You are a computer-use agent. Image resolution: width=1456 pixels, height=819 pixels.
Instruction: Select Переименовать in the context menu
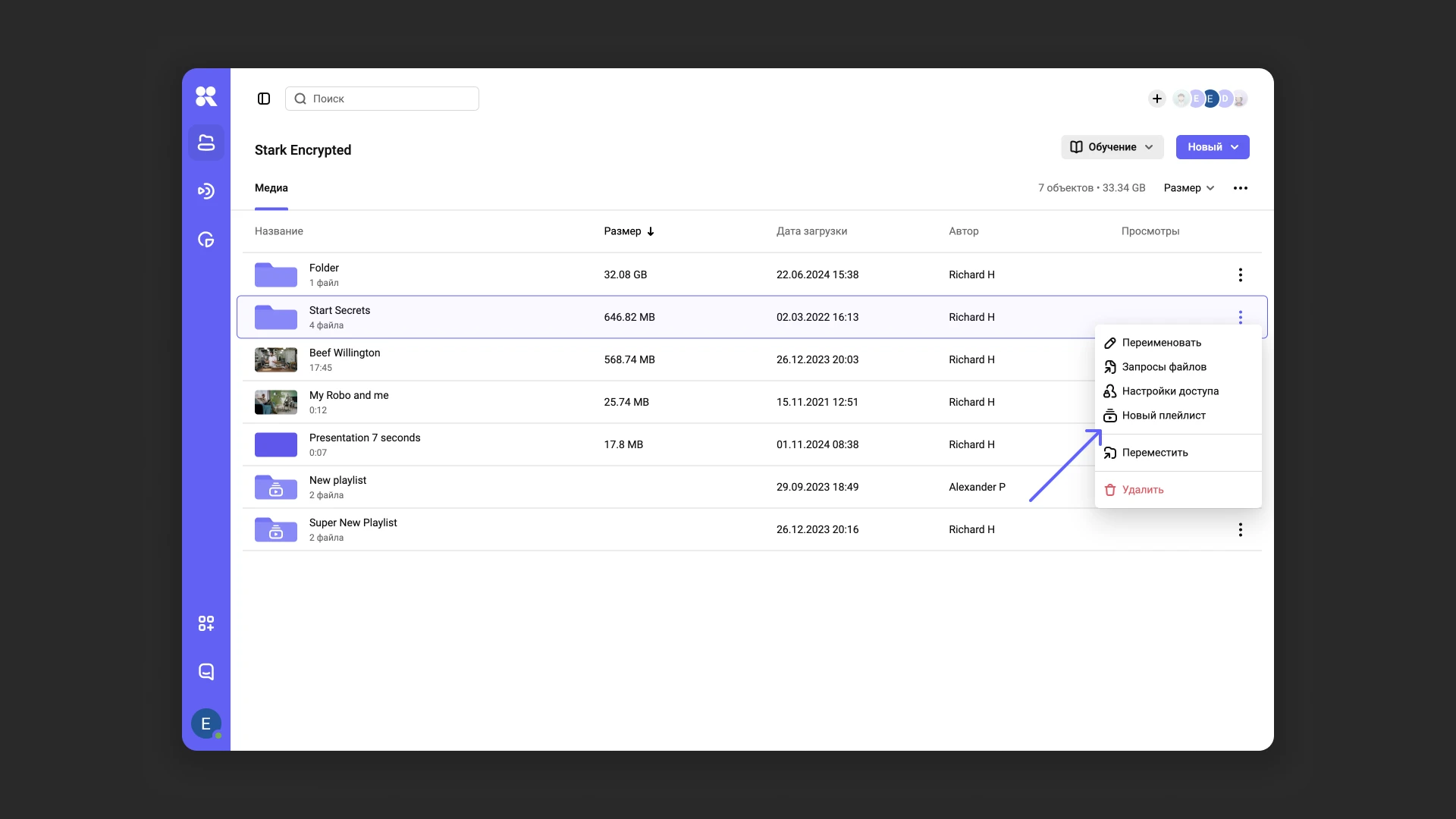pos(1161,343)
